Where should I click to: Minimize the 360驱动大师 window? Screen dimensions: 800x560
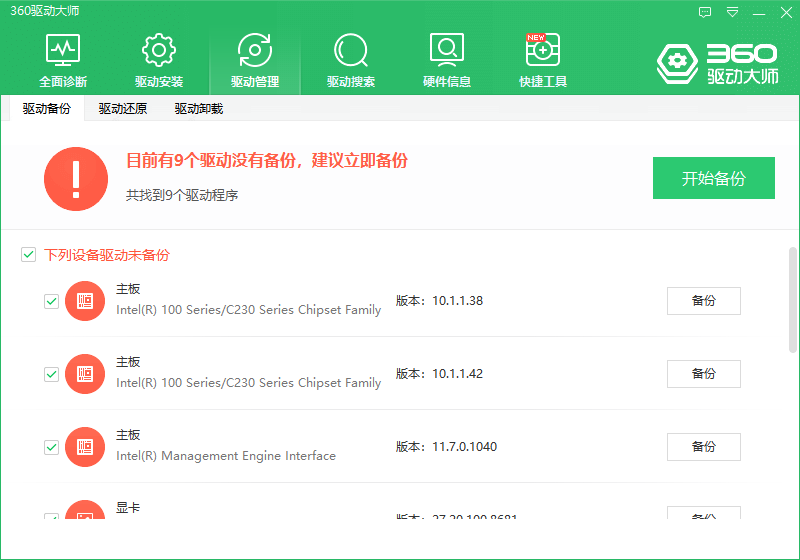[759, 12]
